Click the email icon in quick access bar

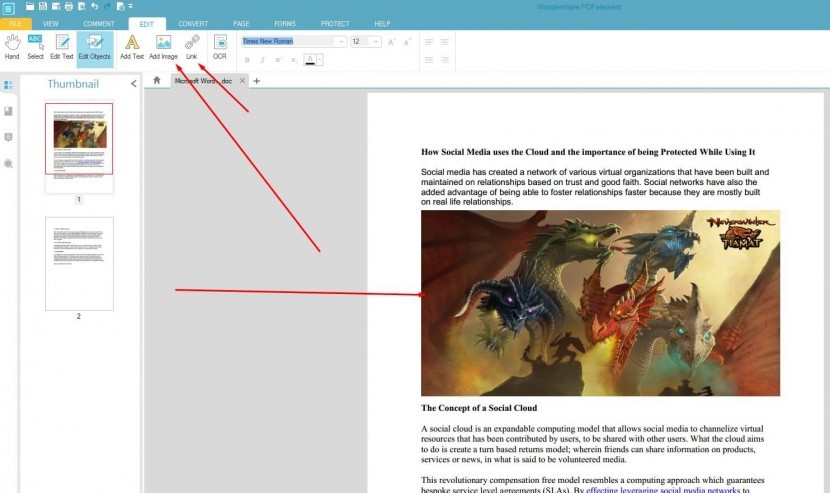[56, 6]
